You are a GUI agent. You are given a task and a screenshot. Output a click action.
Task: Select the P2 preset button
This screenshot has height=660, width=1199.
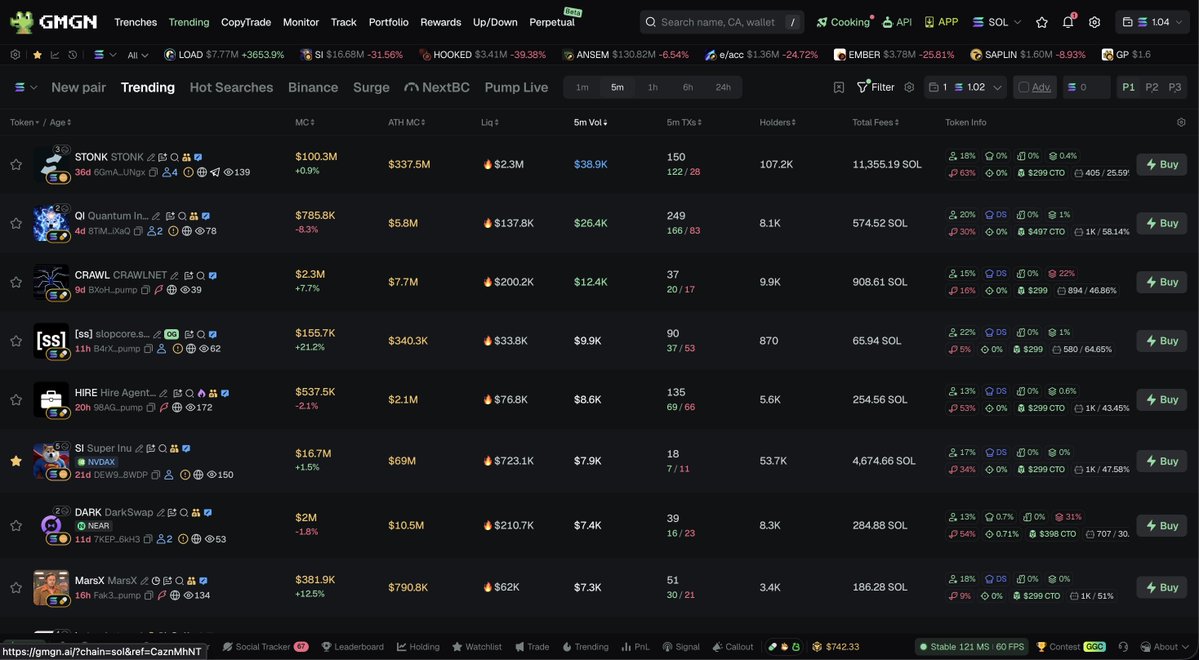point(1152,87)
